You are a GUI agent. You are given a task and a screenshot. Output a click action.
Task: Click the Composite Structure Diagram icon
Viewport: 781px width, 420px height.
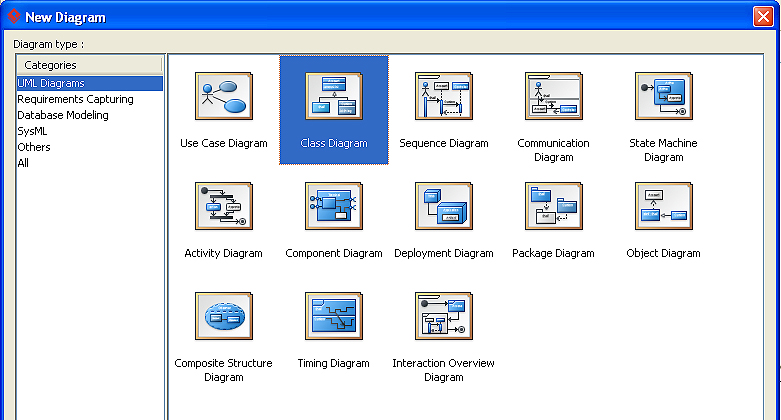[x=224, y=317]
